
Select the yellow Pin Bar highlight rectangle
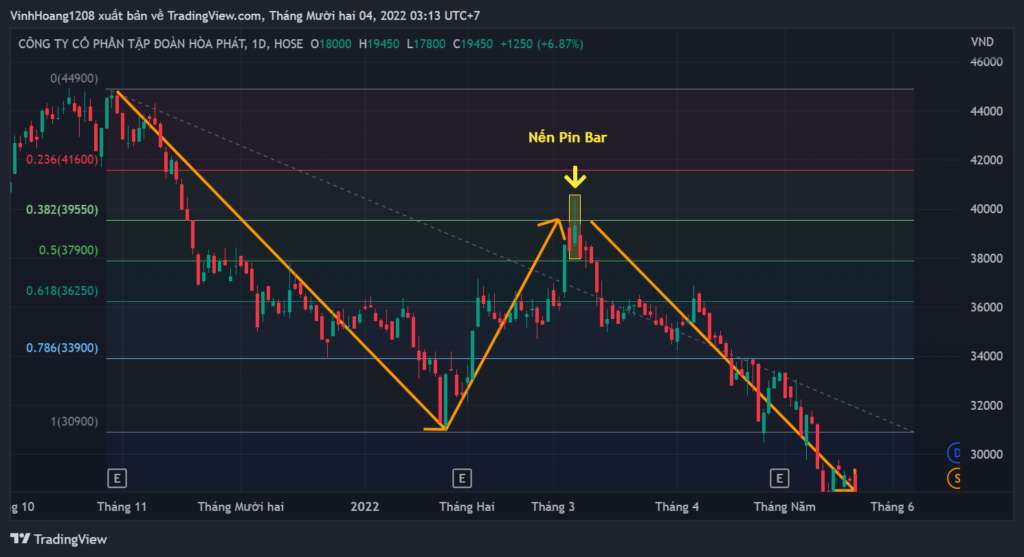tap(575, 226)
